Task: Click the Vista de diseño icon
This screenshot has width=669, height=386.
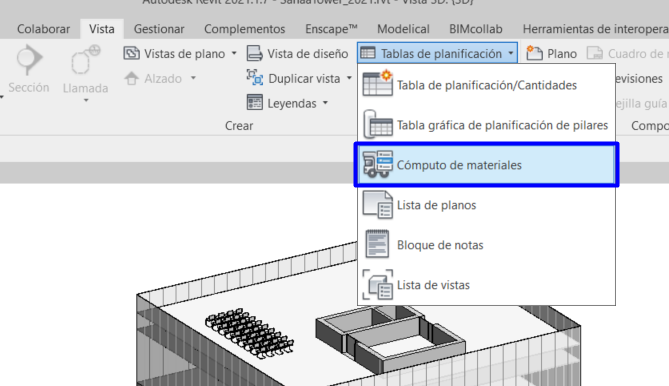Action: (x=255, y=53)
